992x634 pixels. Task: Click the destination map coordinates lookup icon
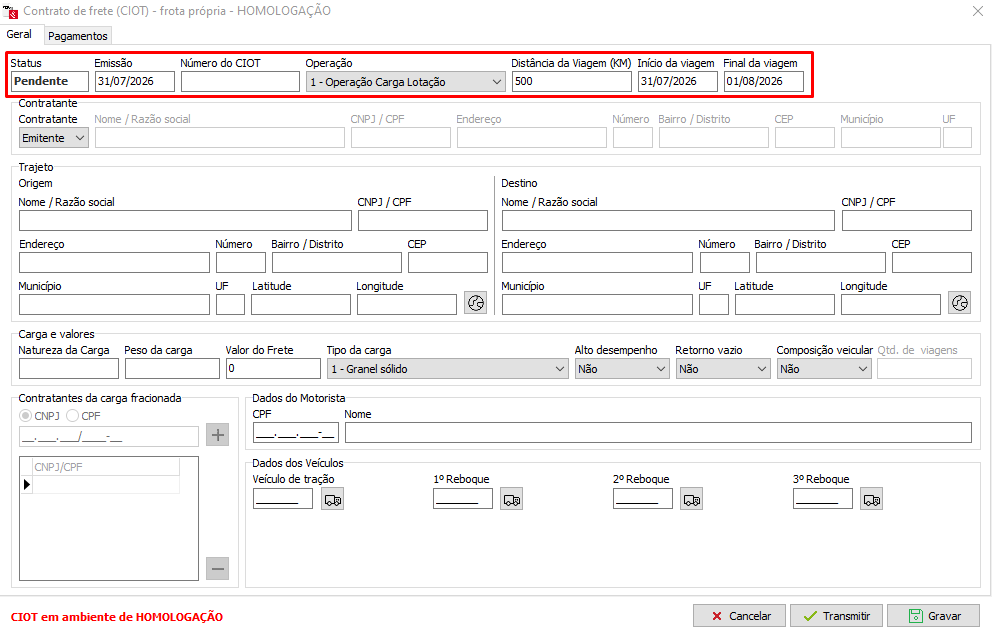[960, 303]
